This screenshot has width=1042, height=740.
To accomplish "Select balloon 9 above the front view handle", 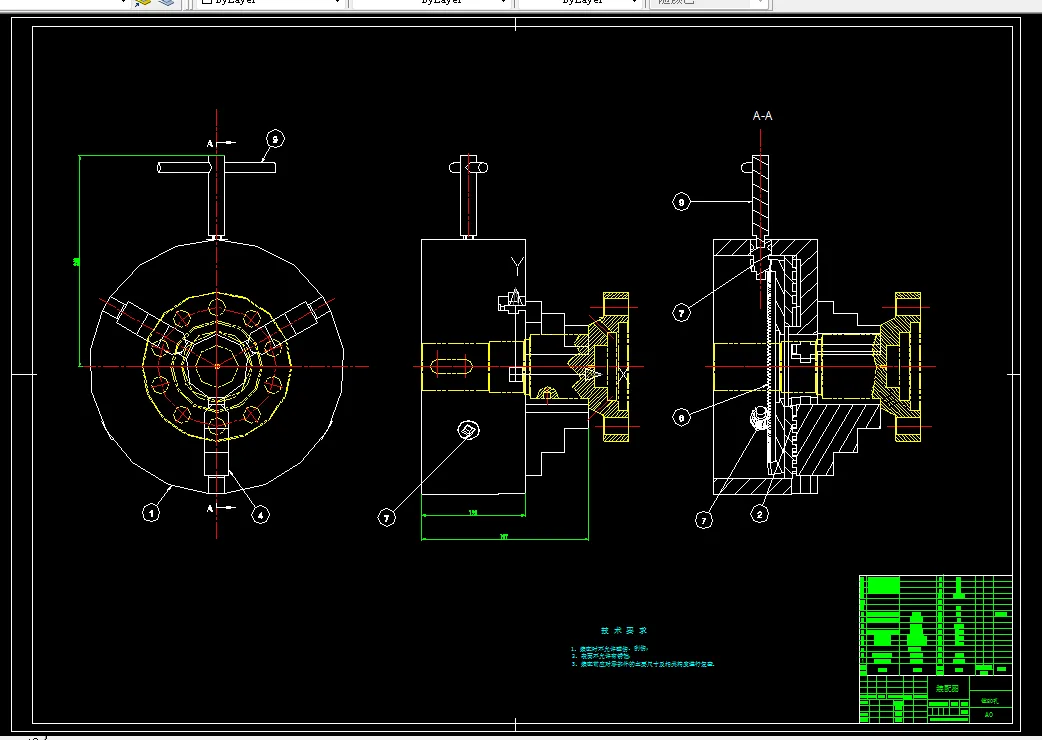I will pyautogui.click(x=275, y=139).
